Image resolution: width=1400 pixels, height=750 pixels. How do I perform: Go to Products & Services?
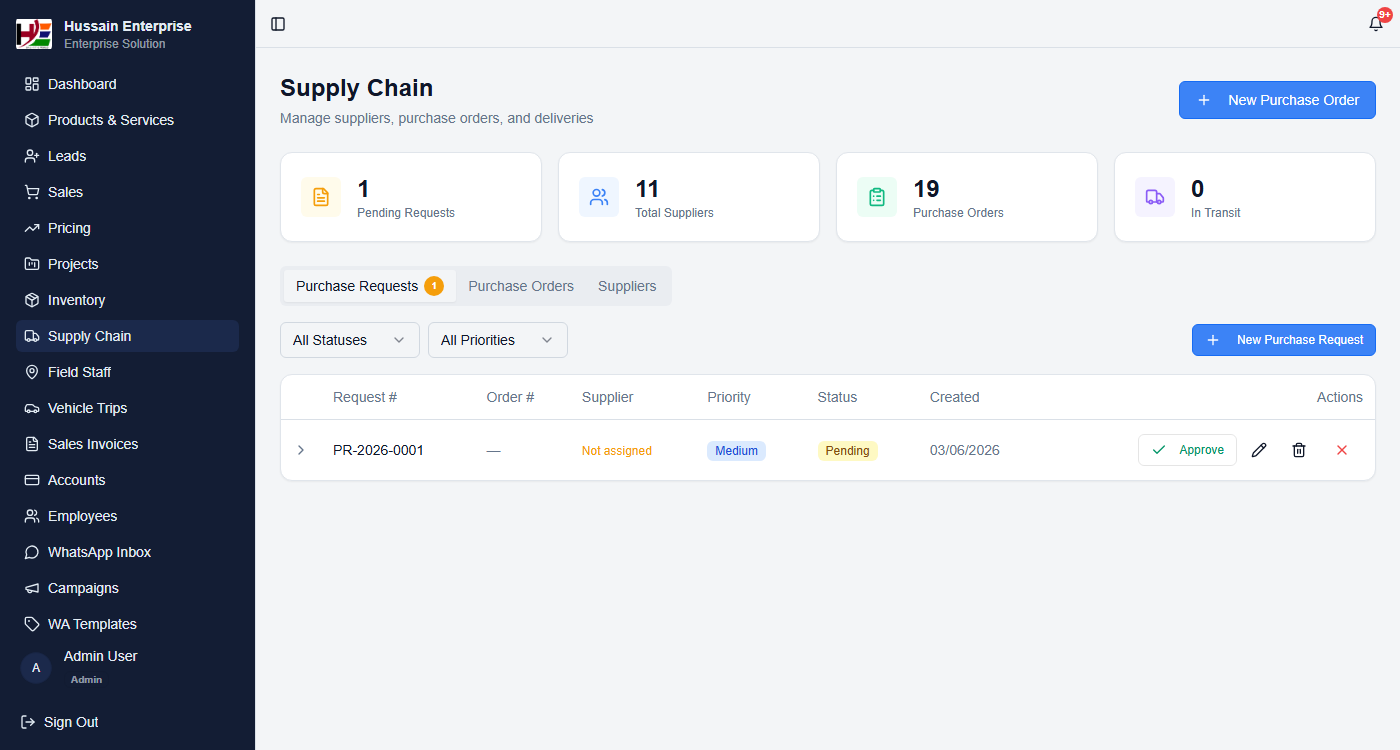point(127,120)
